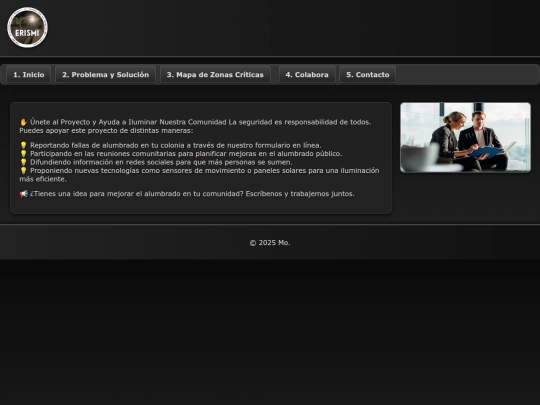Click the ERISMI circular logo
540x405 pixels.
27,28
